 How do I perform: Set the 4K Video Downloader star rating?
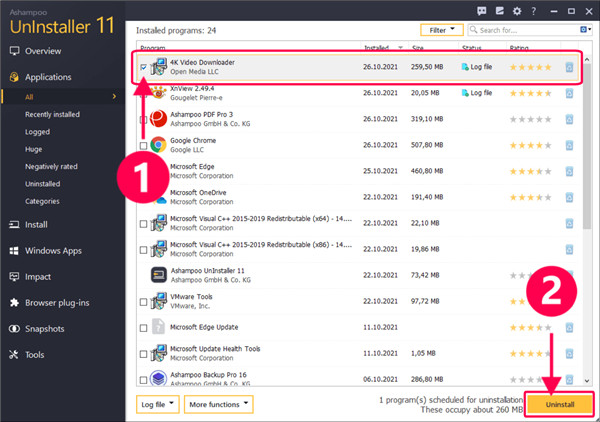pyautogui.click(x=531, y=67)
